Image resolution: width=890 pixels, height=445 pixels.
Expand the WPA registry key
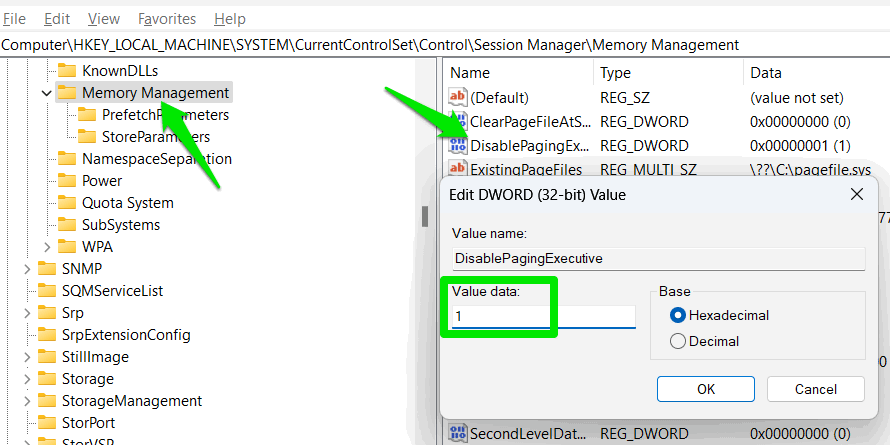coord(46,247)
